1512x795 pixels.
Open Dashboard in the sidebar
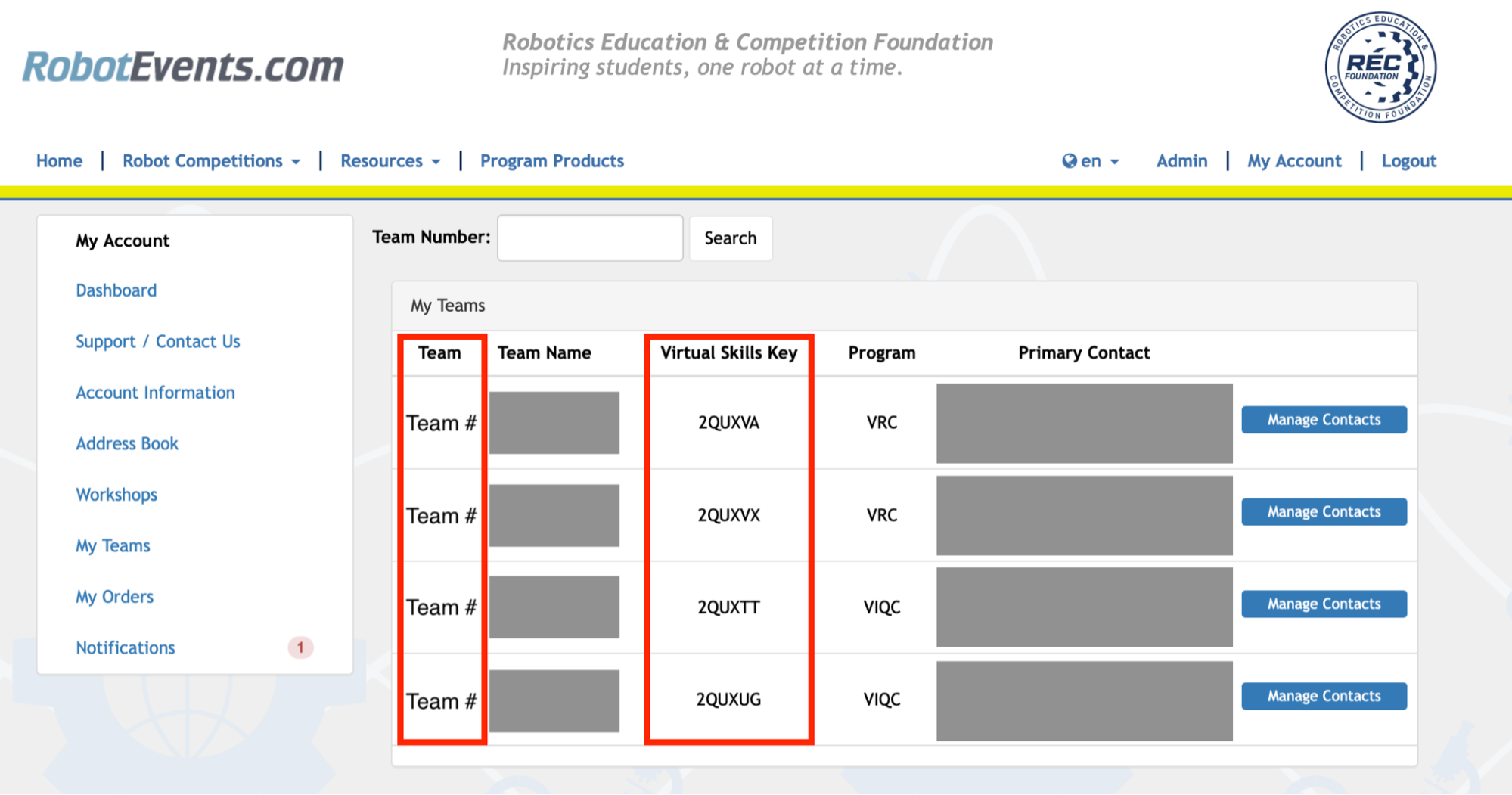coord(116,290)
